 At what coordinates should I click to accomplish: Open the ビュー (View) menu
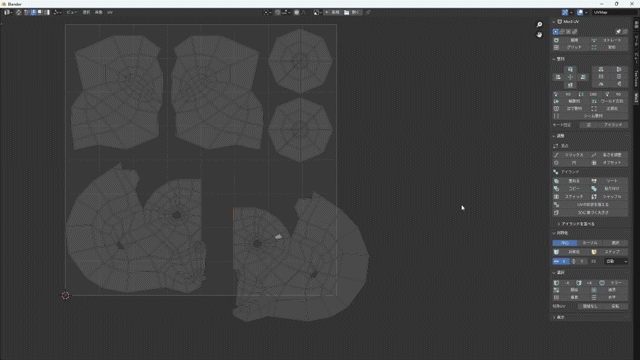pyautogui.click(x=72, y=12)
